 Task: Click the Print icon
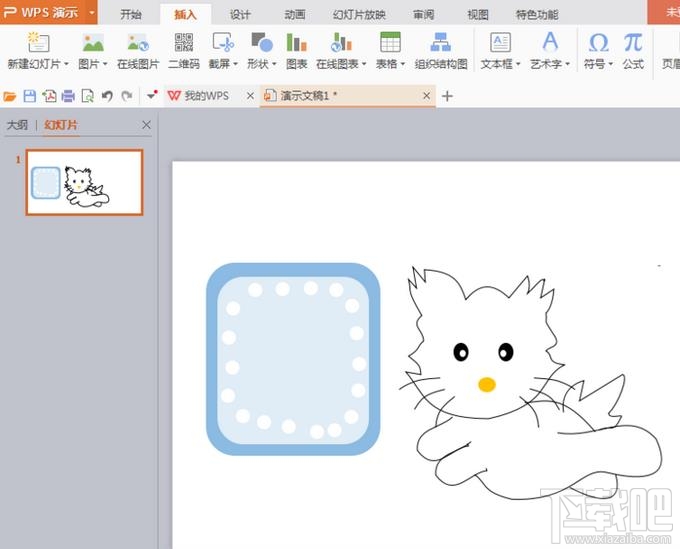68,96
